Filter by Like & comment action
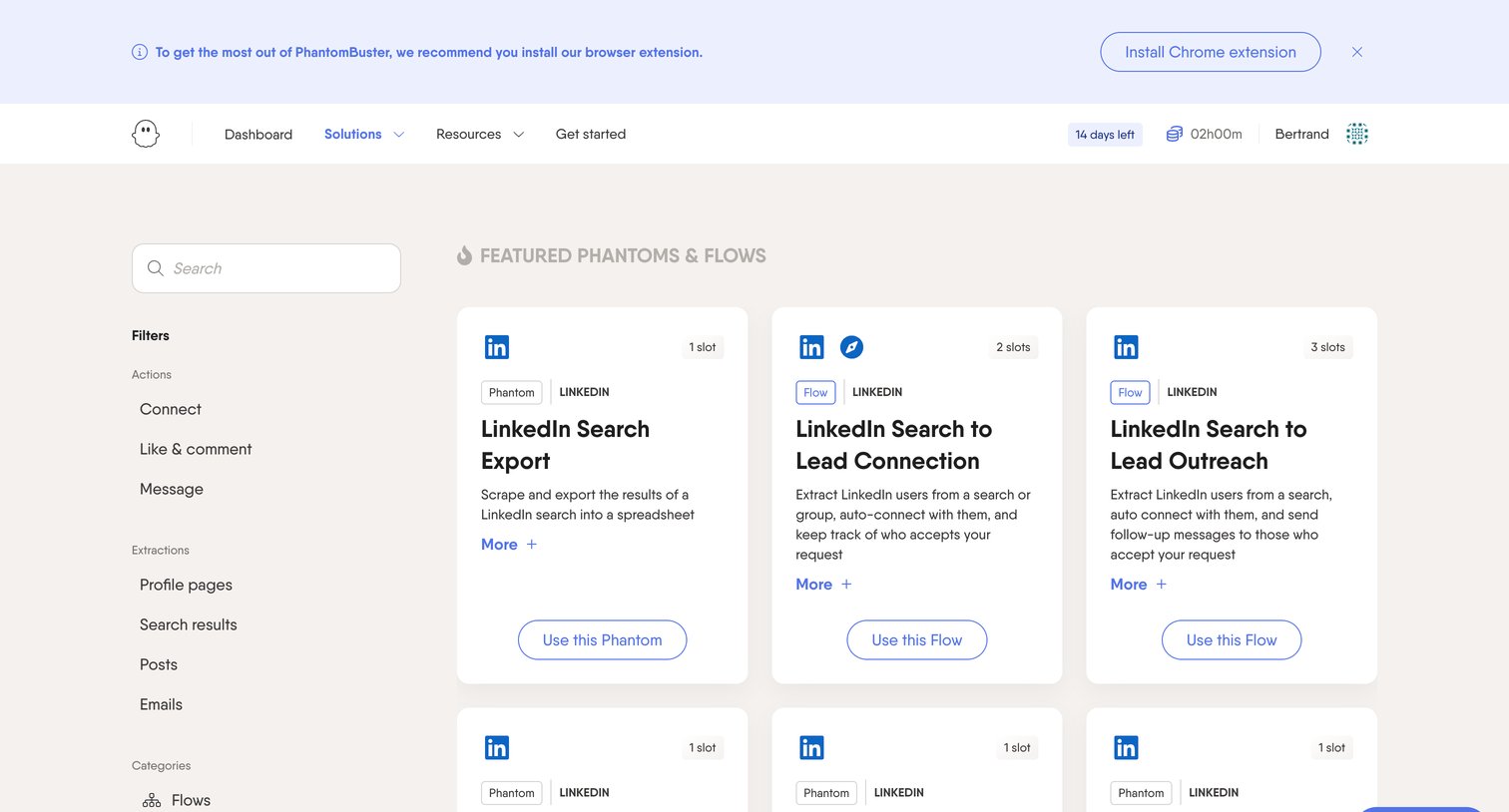This screenshot has width=1509, height=812. click(196, 449)
